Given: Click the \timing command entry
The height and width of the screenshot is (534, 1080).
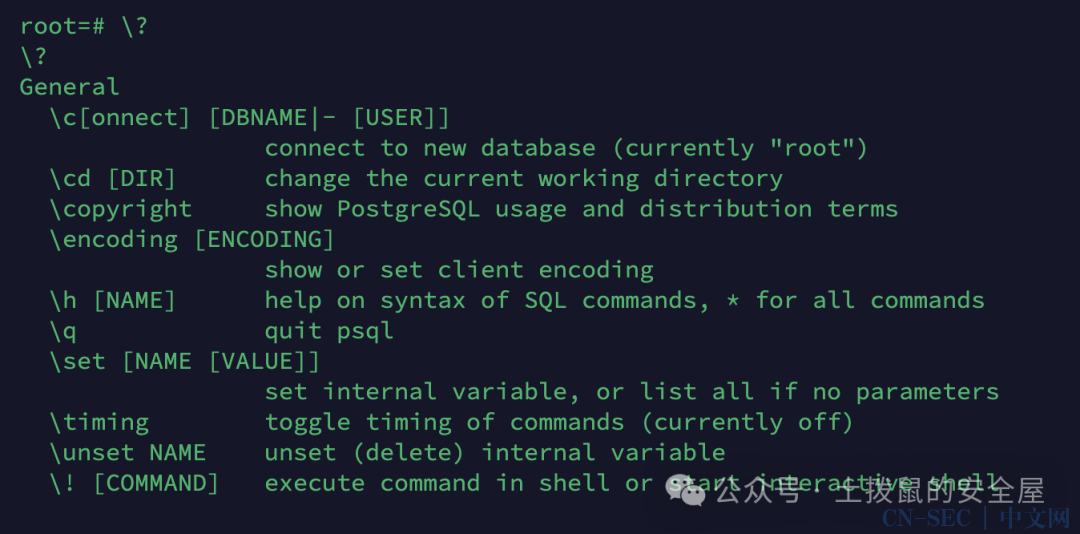Looking at the screenshot, I should (99, 422).
